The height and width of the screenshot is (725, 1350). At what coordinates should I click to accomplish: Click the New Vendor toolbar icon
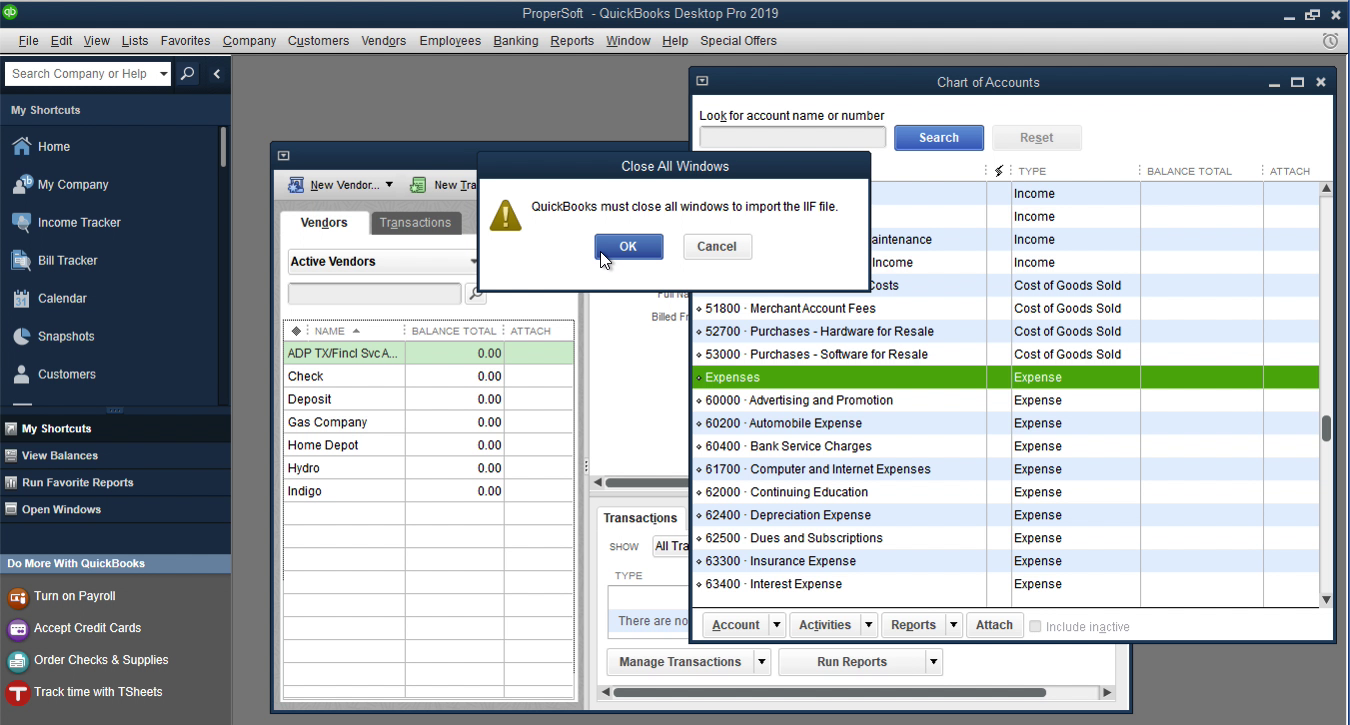point(296,185)
